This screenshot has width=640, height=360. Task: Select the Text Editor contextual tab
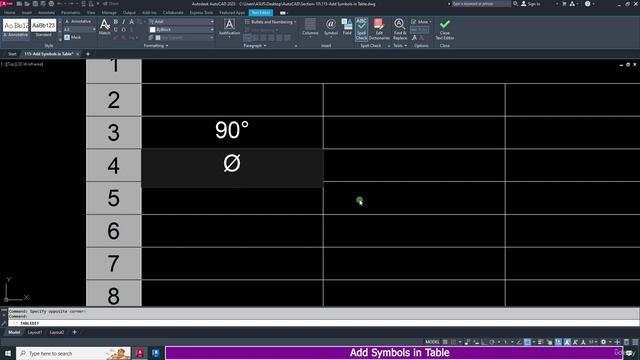261,13
